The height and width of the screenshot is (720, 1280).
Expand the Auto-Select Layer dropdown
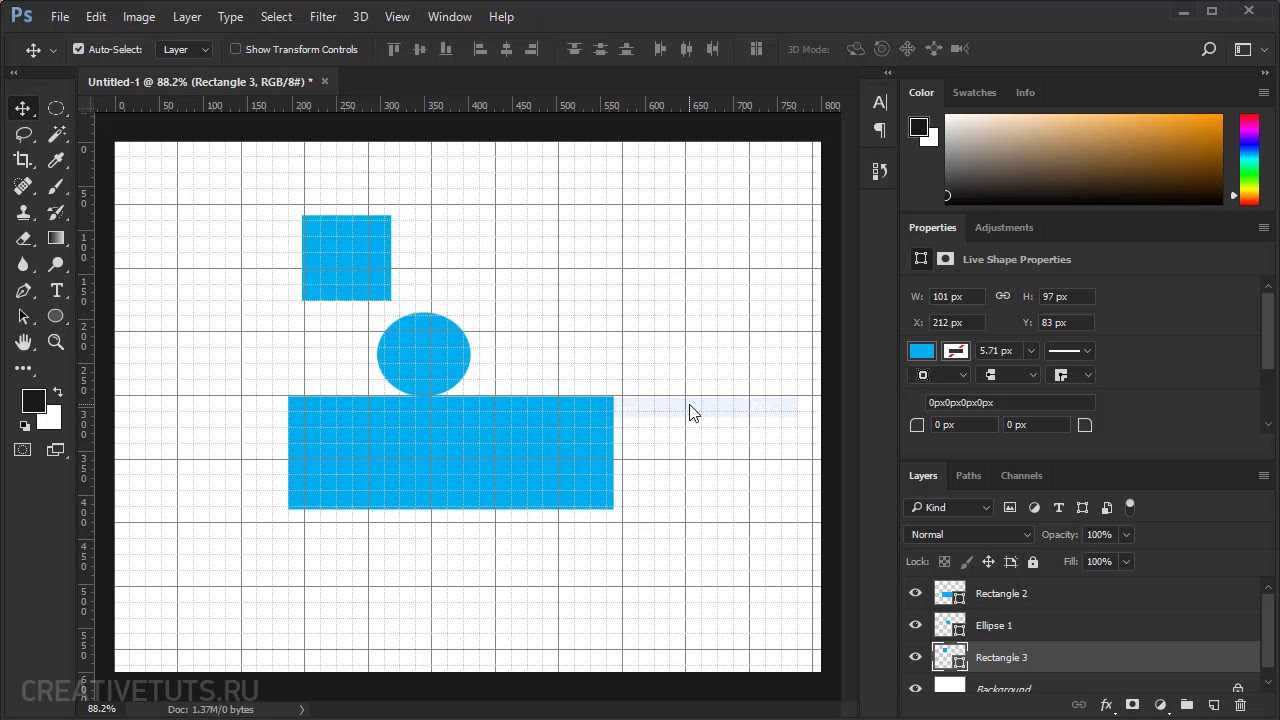click(185, 49)
